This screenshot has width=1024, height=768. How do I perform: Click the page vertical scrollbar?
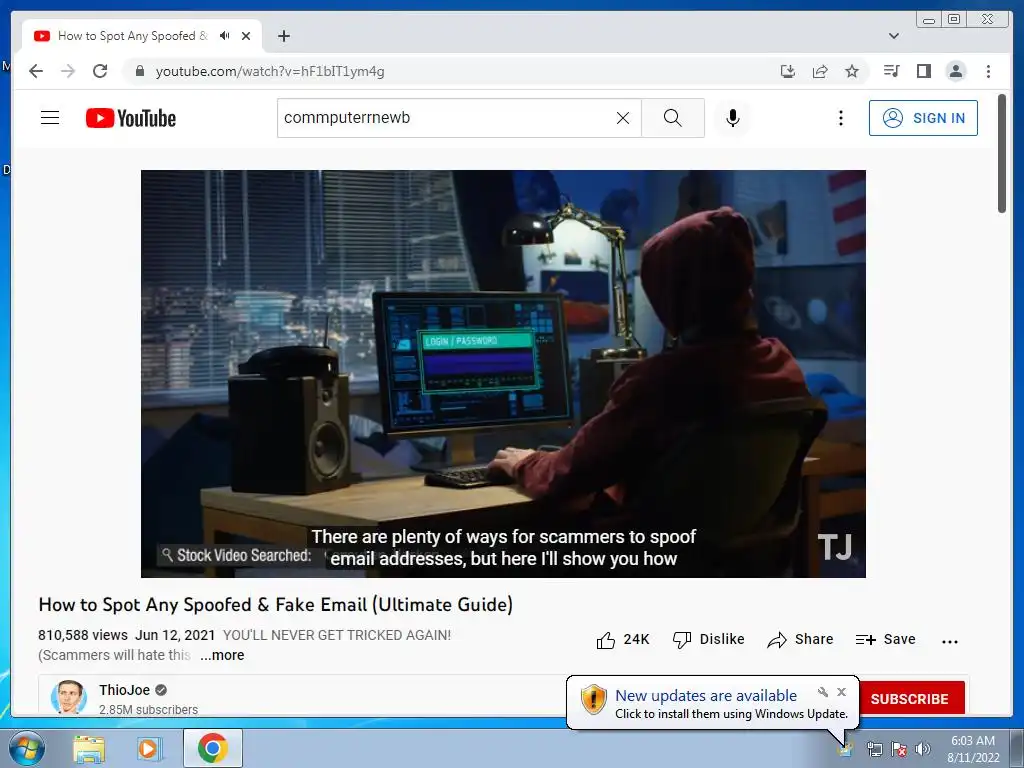click(1002, 153)
